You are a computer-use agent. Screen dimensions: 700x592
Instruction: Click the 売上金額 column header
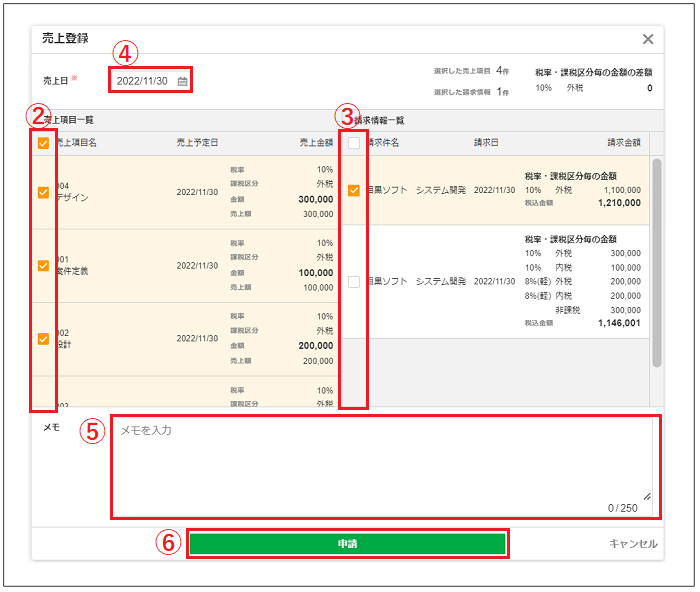tap(315, 143)
